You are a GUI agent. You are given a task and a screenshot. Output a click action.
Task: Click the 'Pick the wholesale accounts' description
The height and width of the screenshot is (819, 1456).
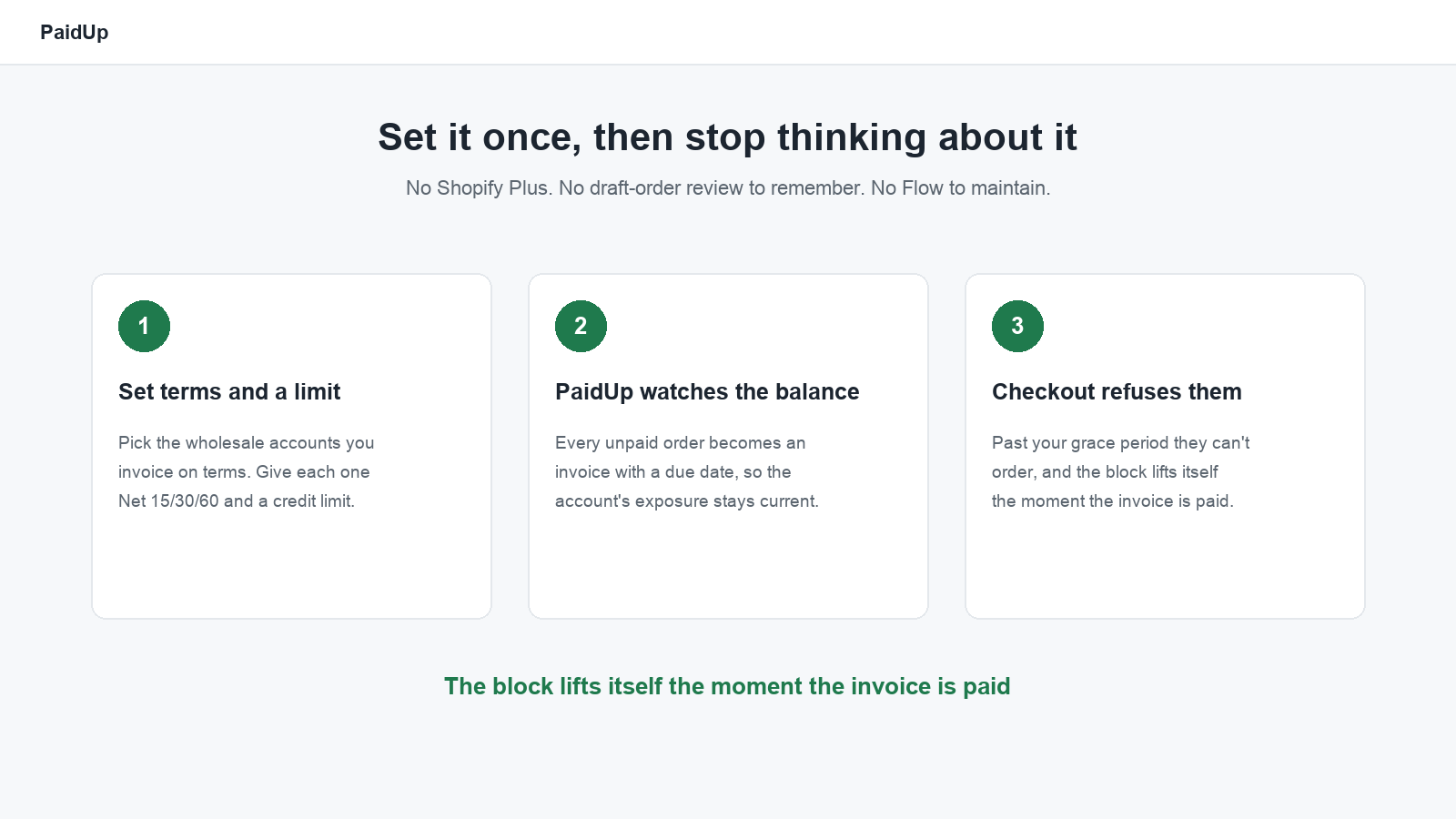246,471
